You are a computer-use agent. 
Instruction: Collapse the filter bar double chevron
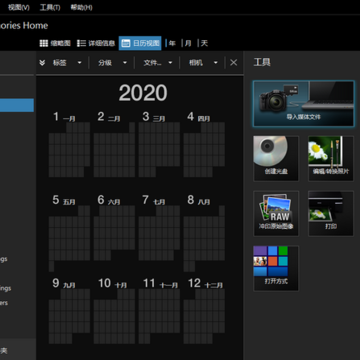42,63
